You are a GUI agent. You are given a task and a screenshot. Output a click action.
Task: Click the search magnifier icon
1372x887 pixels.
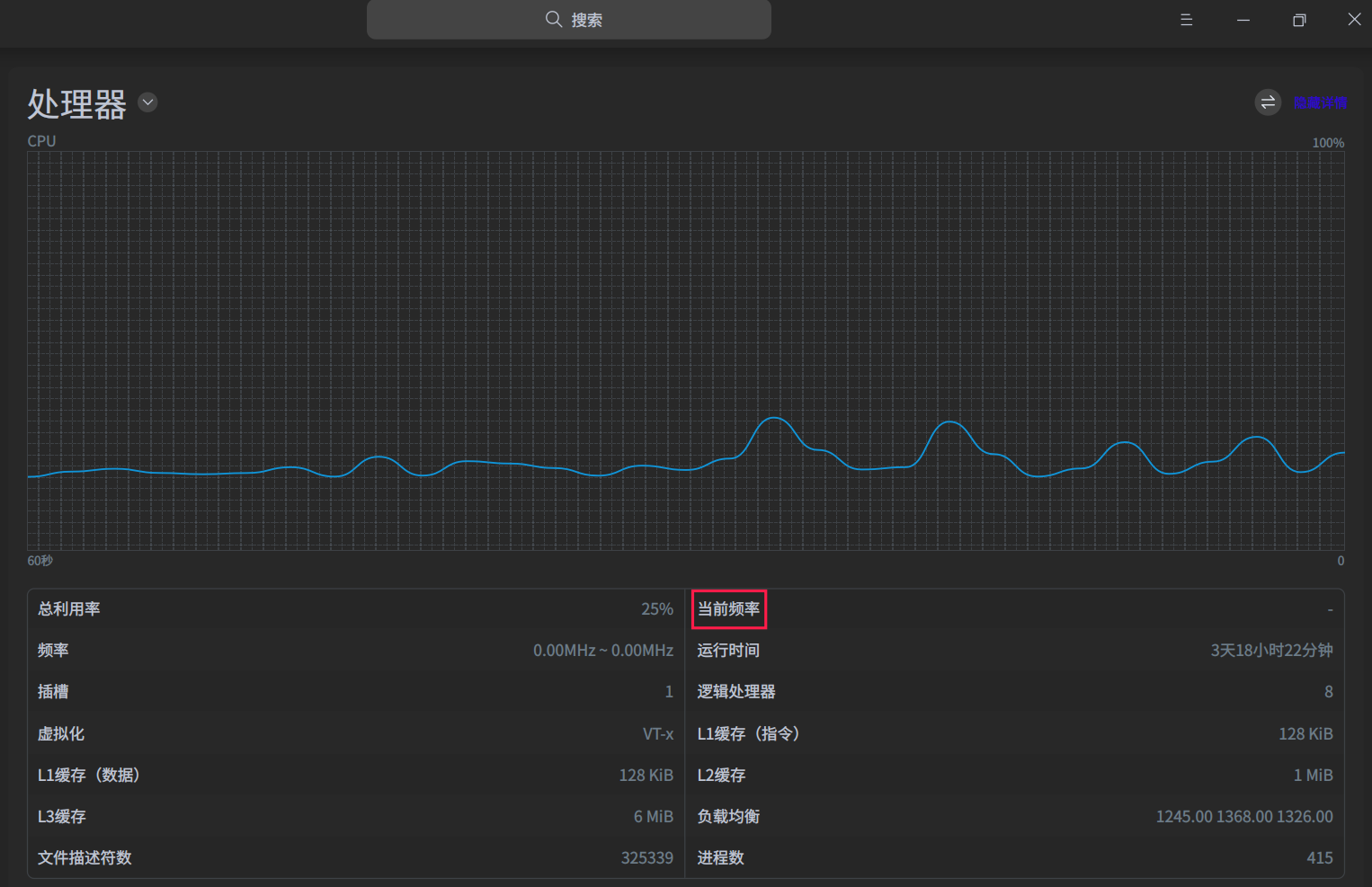pos(554,19)
